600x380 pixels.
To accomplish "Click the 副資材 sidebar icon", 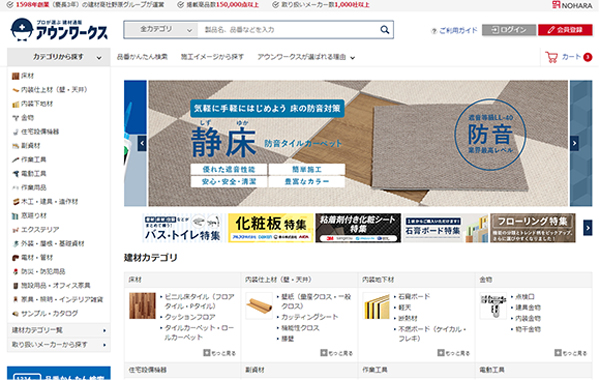I will tap(15, 146).
